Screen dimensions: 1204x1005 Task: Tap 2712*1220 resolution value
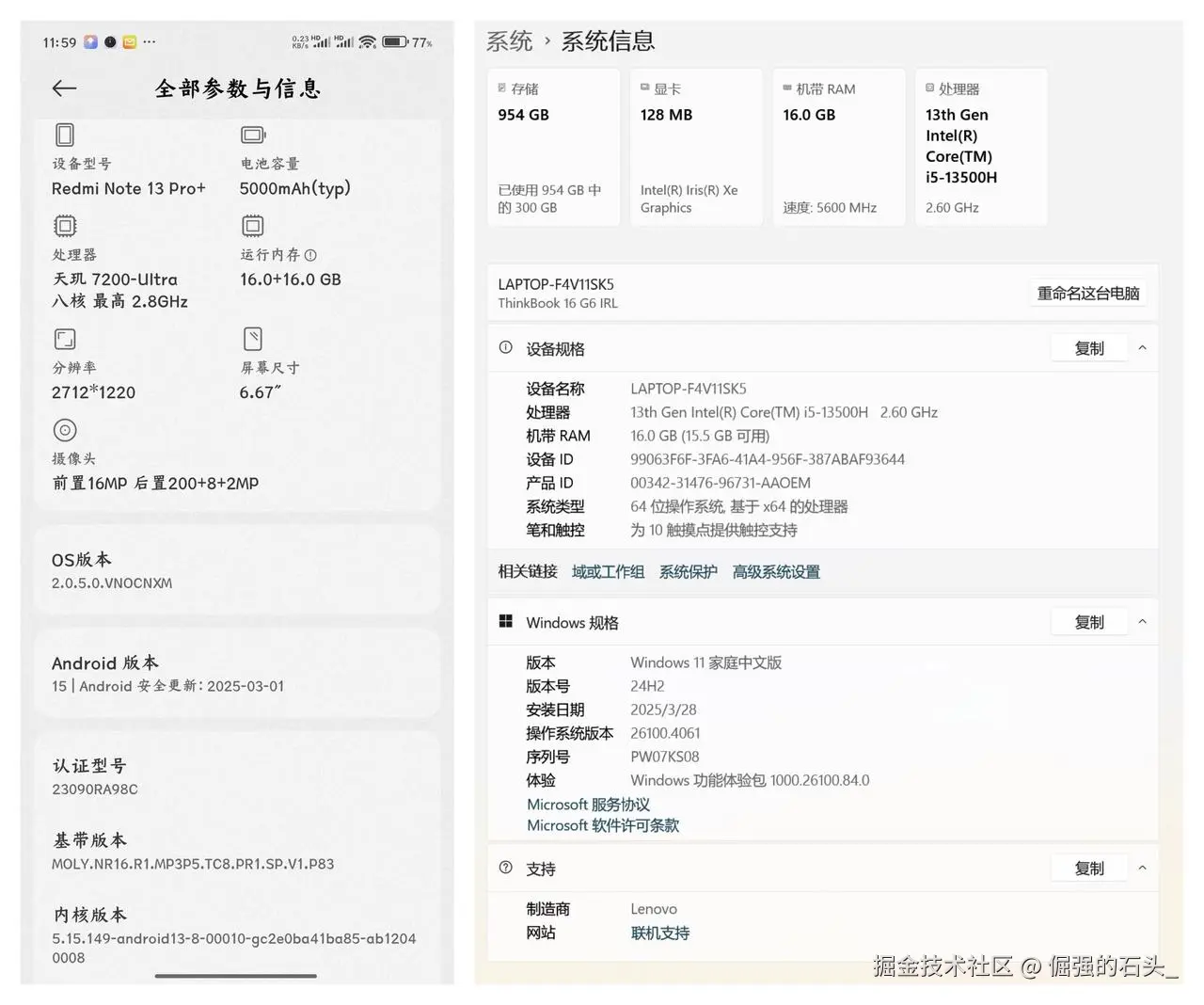pos(93,392)
